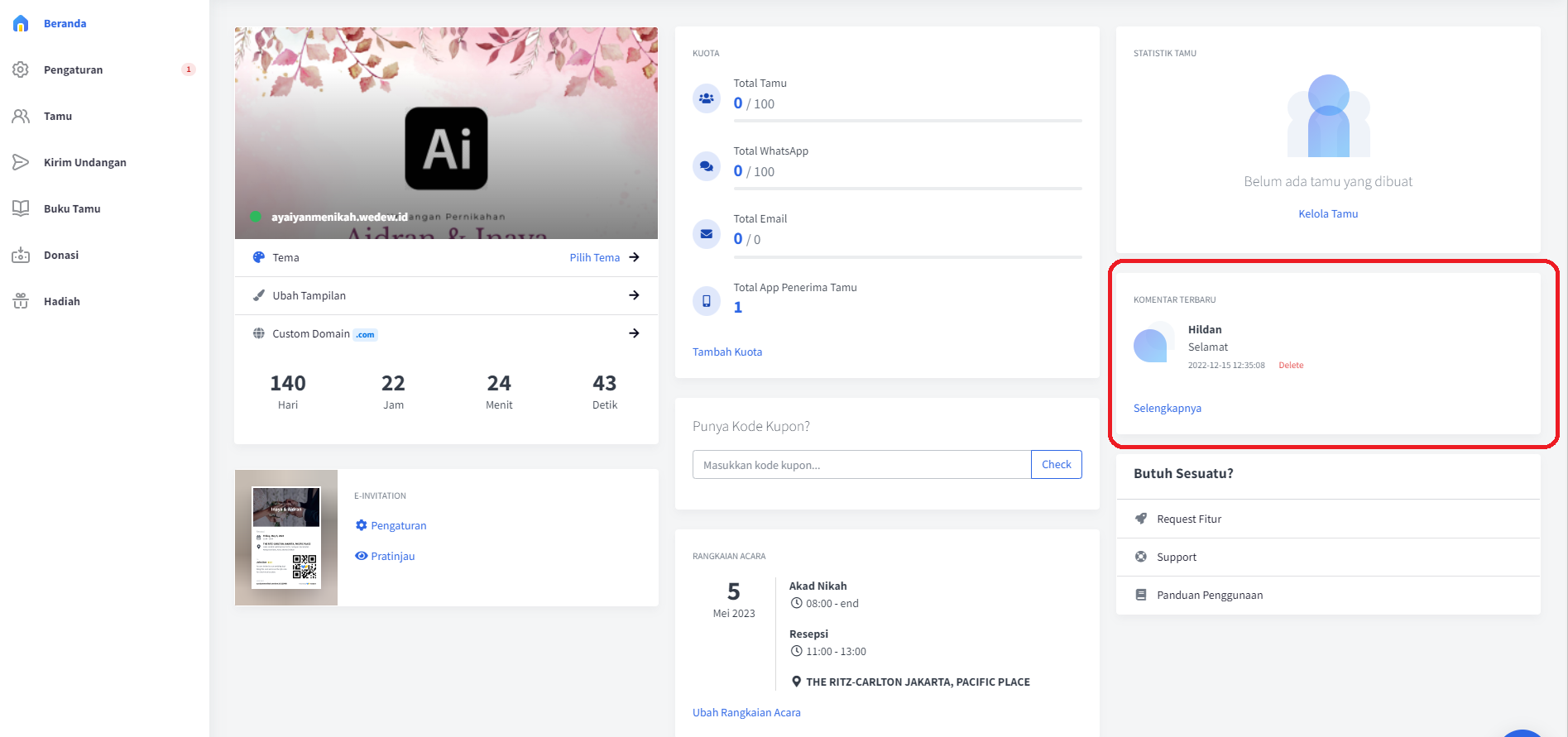This screenshot has width=1568, height=737.
Task: Click the Tamu people icon in sidebar
Action: pyautogui.click(x=21, y=116)
